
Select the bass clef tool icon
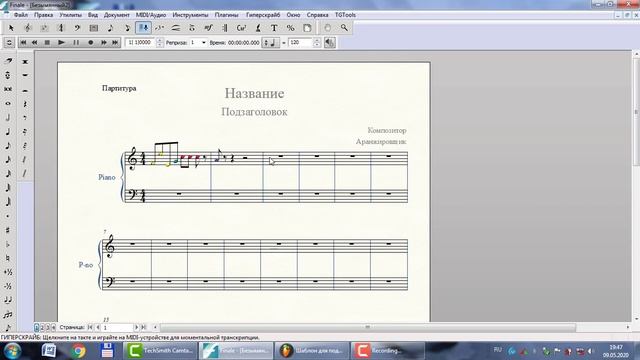coord(77,28)
